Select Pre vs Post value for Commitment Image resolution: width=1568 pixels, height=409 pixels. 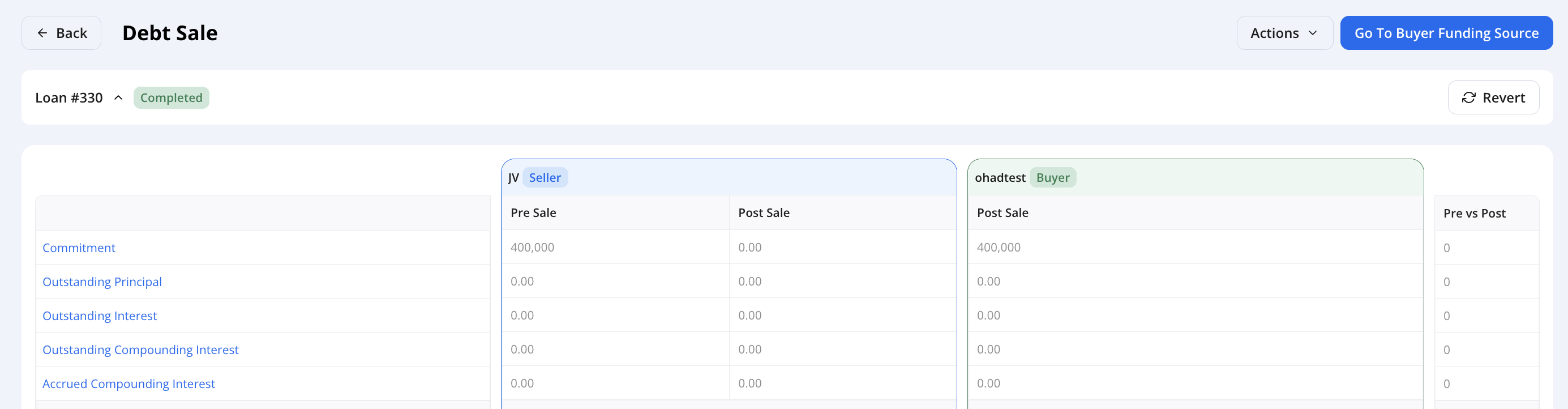coord(1447,248)
